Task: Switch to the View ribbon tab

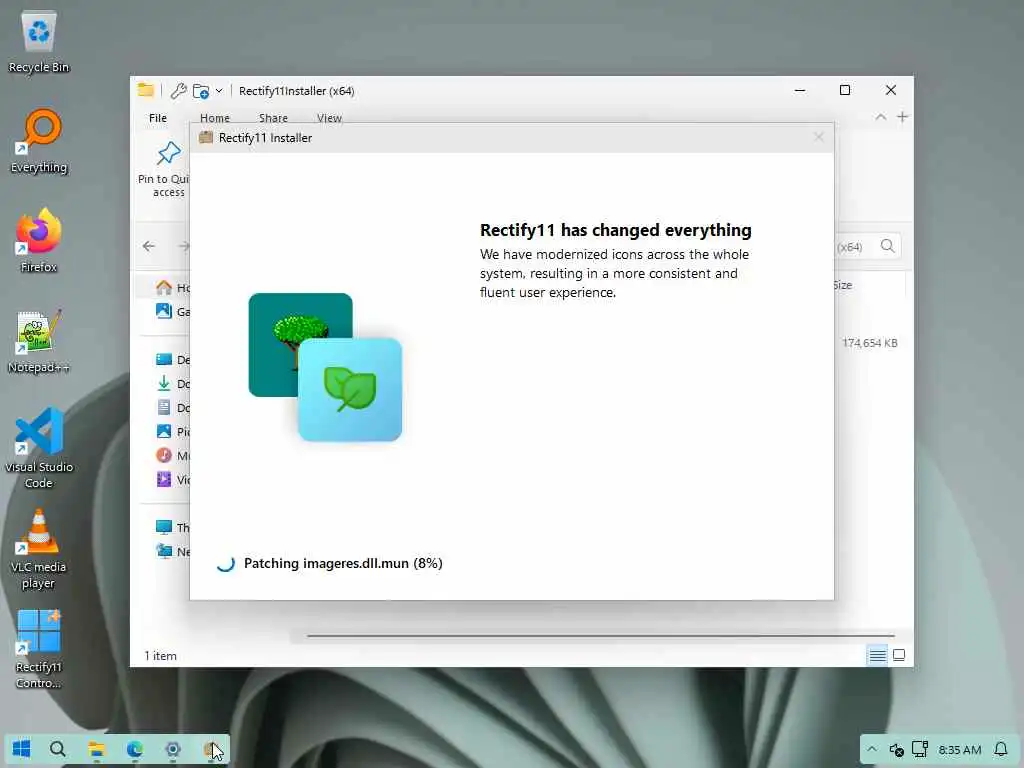Action: (329, 118)
